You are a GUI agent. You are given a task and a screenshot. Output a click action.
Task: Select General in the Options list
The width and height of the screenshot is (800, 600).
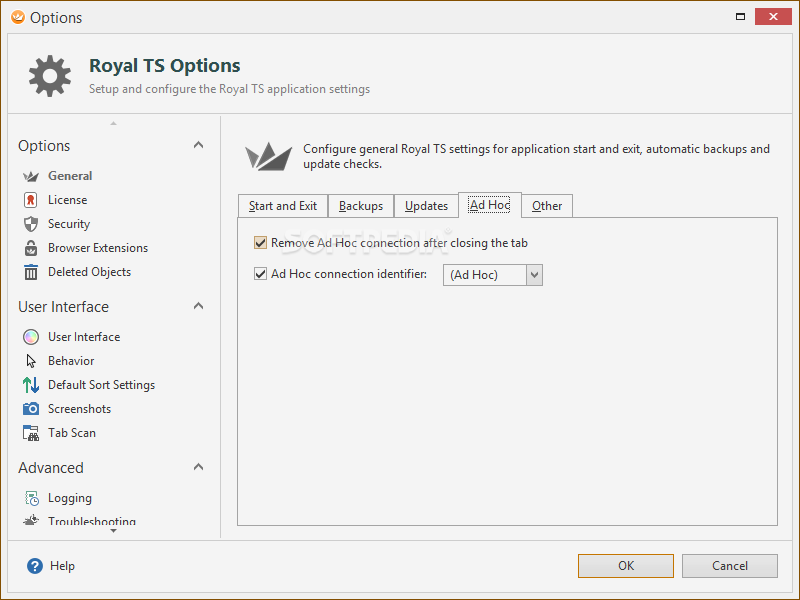[70, 176]
